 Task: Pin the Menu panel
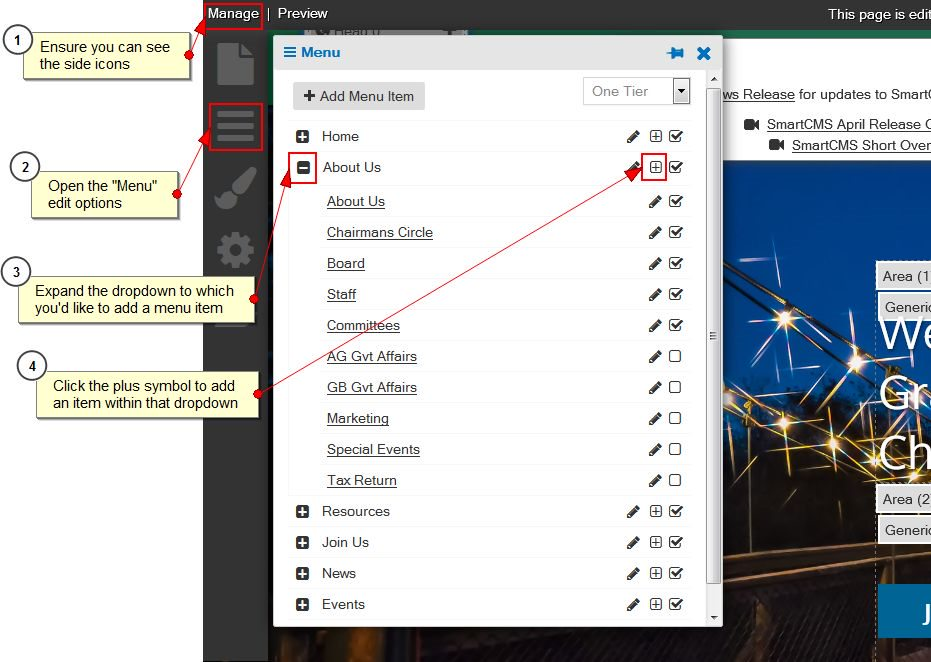[675, 53]
